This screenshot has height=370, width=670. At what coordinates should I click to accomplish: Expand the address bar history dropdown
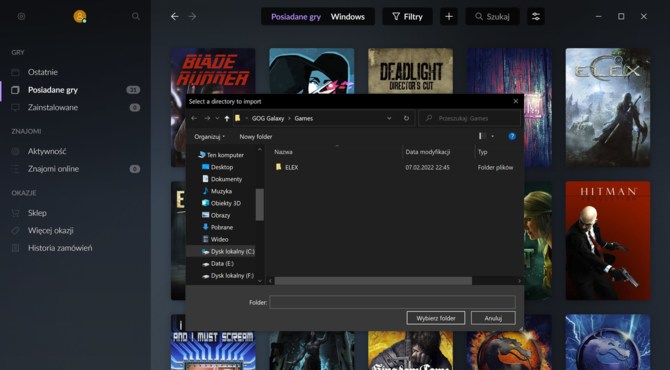tap(389, 118)
